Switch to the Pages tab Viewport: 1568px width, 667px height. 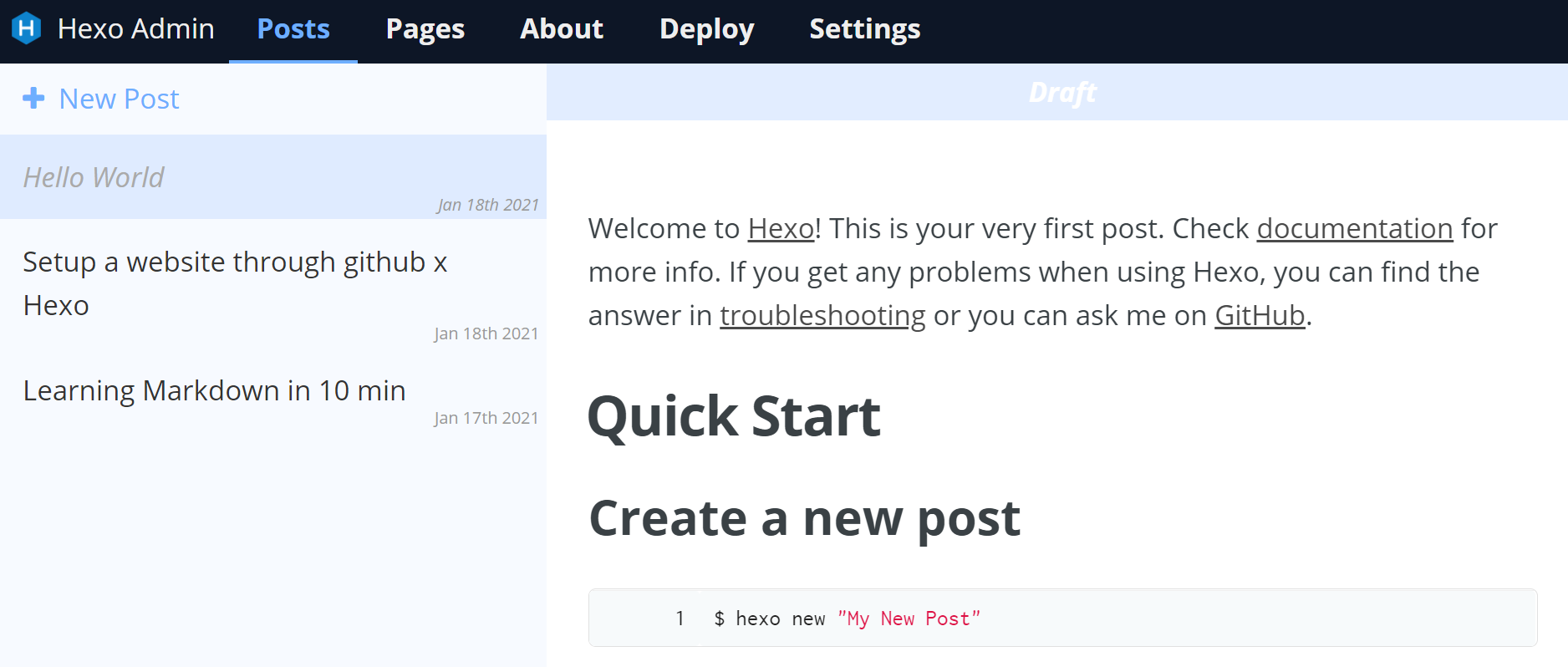(425, 30)
